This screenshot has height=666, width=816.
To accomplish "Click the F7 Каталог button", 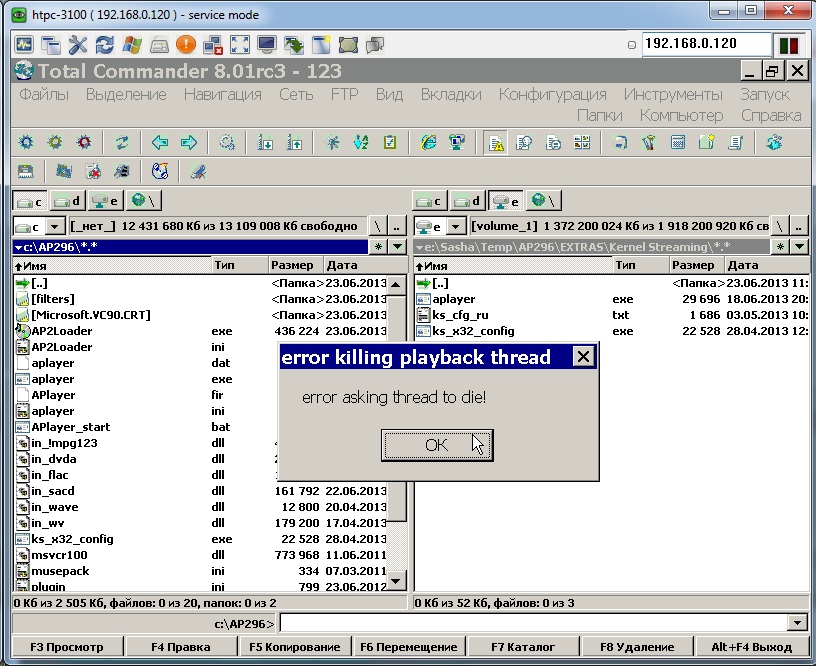I will [x=523, y=647].
